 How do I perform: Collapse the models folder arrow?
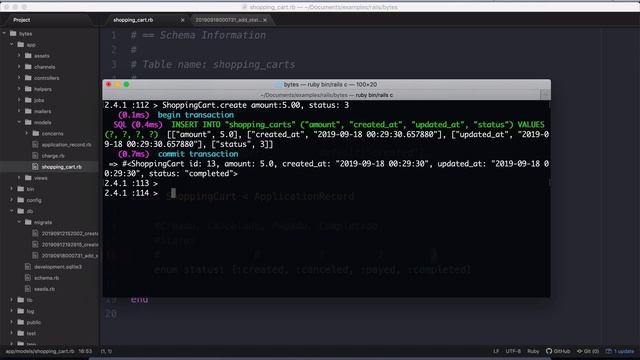coord(19,122)
